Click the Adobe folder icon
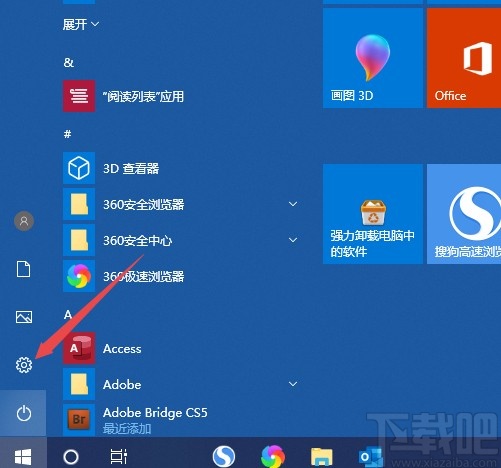Screen dimensions: 501x468 pos(79,384)
